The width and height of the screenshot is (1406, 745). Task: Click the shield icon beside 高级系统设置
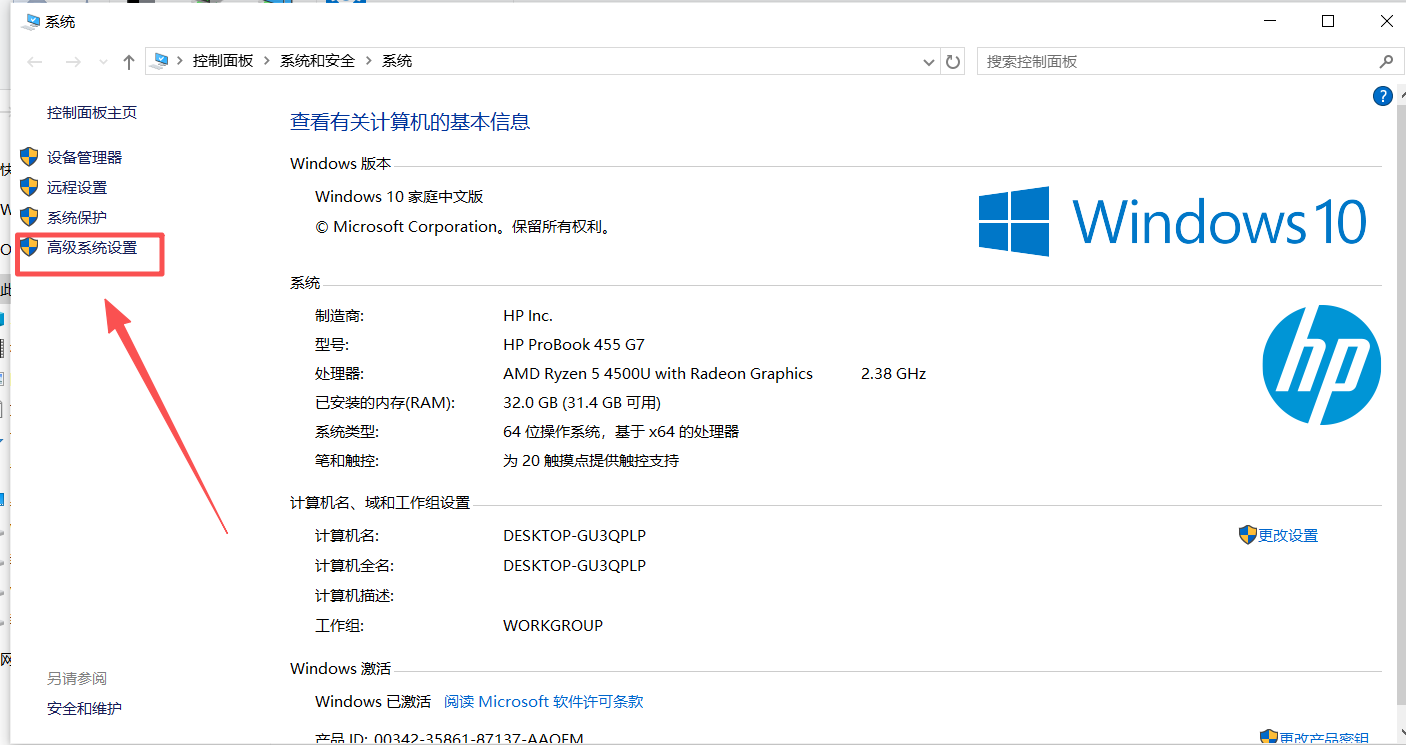[29, 247]
